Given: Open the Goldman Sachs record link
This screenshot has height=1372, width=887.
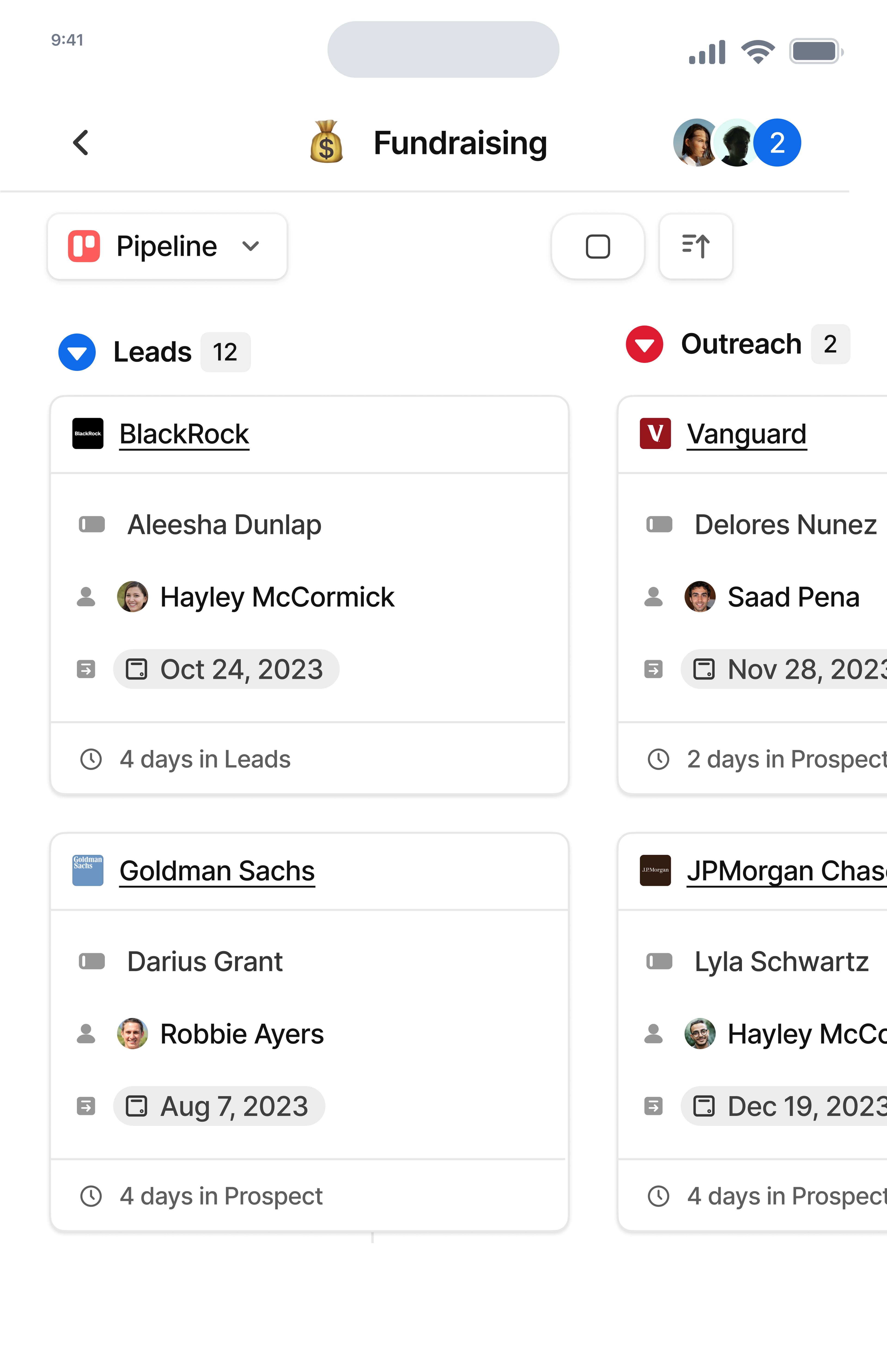Looking at the screenshot, I should pyautogui.click(x=217, y=871).
